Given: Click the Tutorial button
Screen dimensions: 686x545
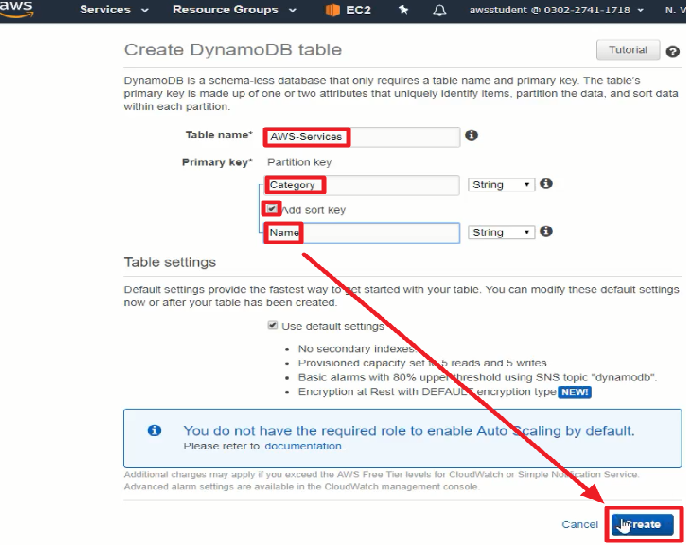Looking at the screenshot, I should click(628, 50).
